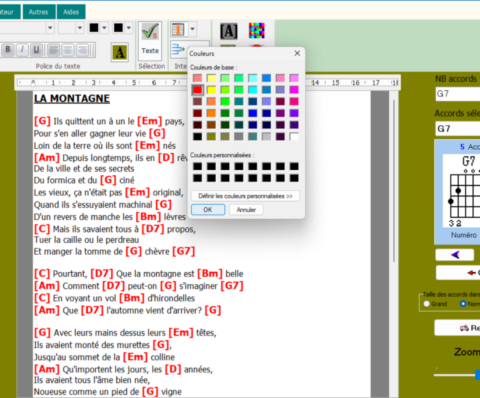Click the orange I column layout icon
This screenshot has width=480, height=398.
(178, 29)
